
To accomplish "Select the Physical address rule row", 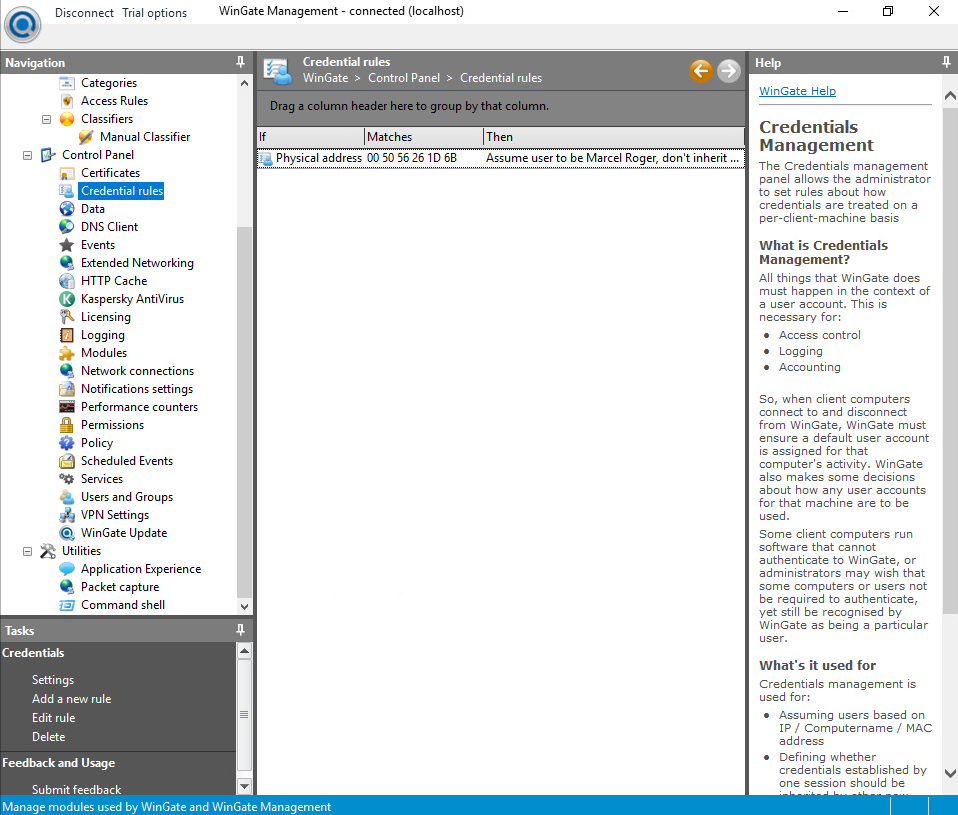I will (x=500, y=158).
